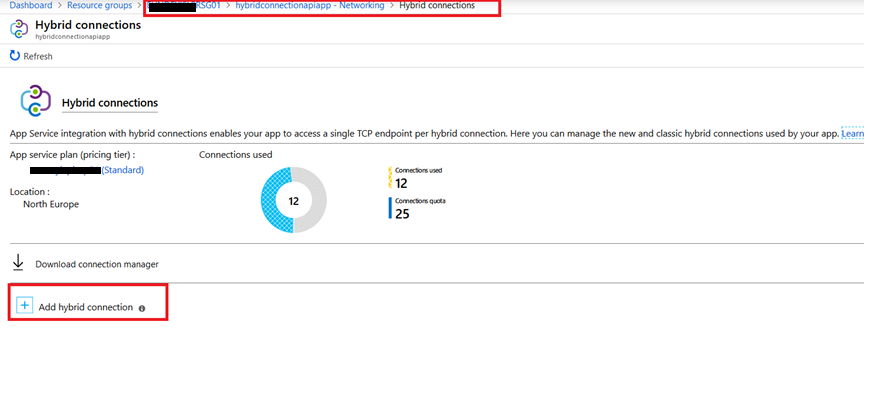Click the Connections used donut chart
The height and width of the screenshot is (395, 873).
(x=293, y=200)
